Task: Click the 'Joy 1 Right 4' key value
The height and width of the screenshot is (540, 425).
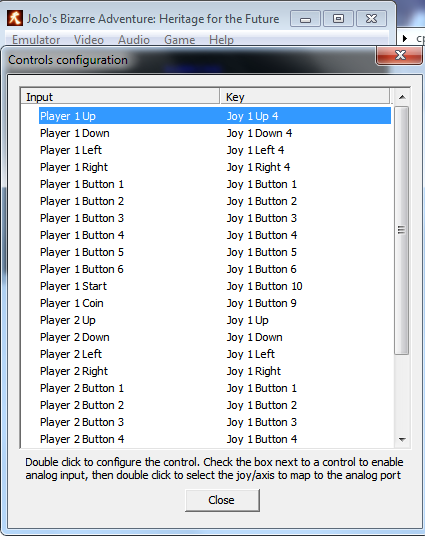Action: 258,167
